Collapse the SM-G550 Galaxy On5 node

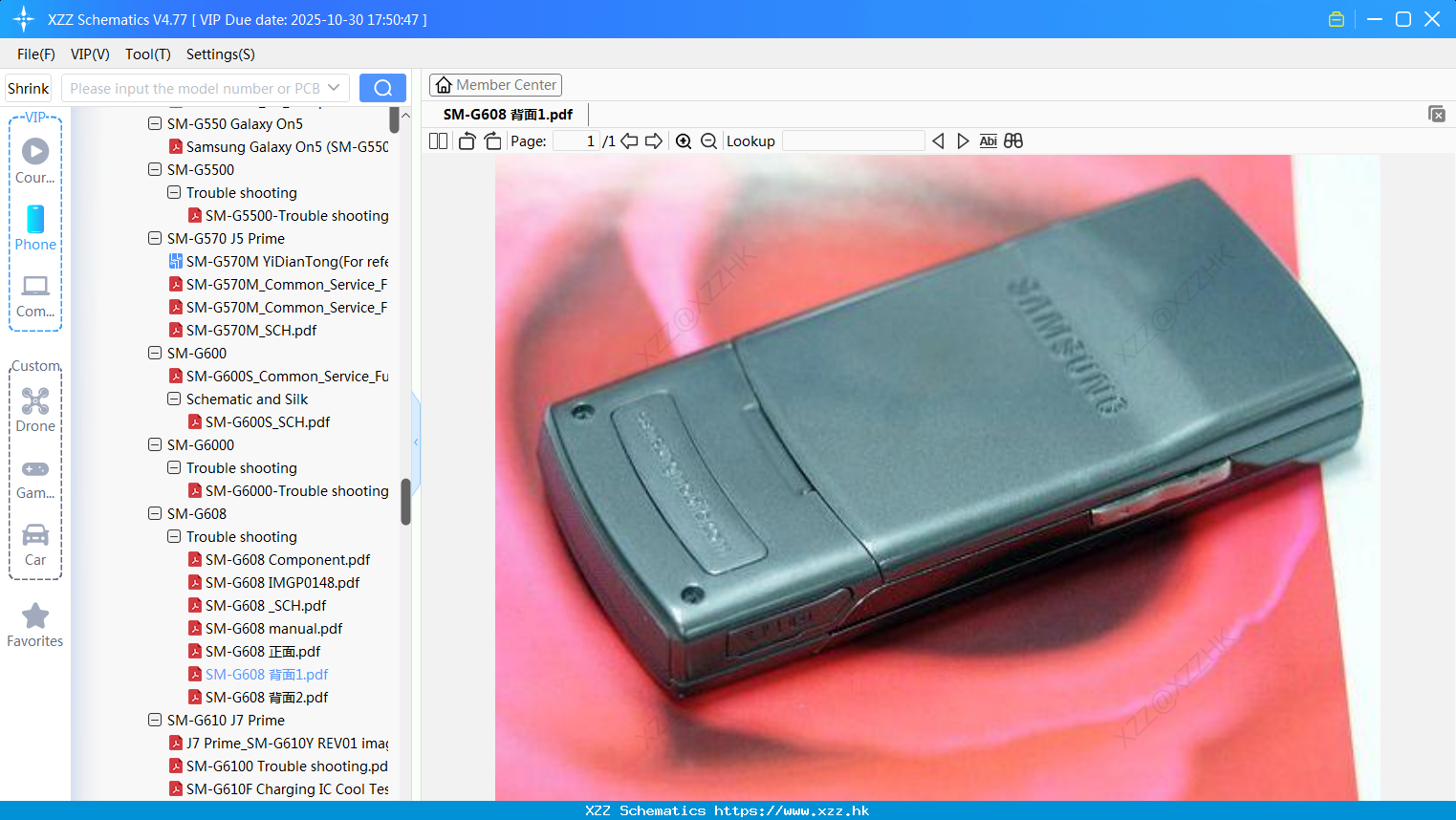pyautogui.click(x=155, y=124)
